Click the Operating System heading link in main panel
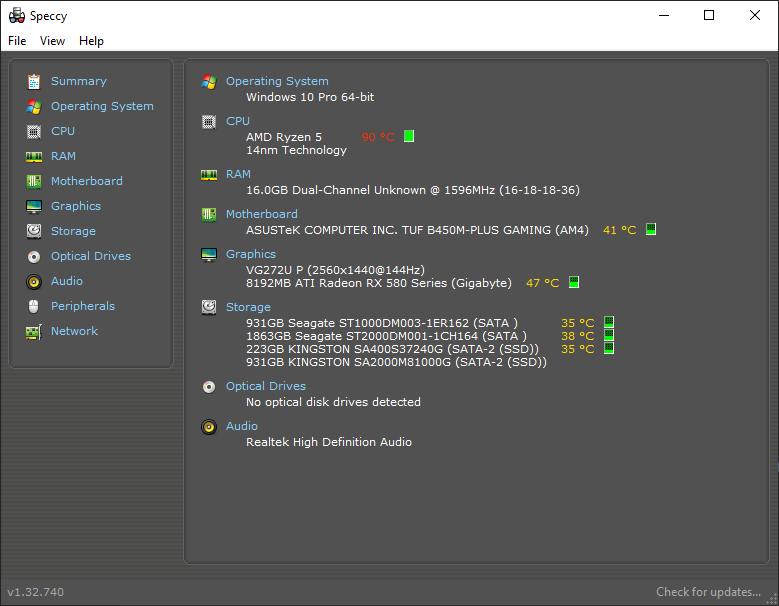The image size is (779, 606). coord(277,81)
